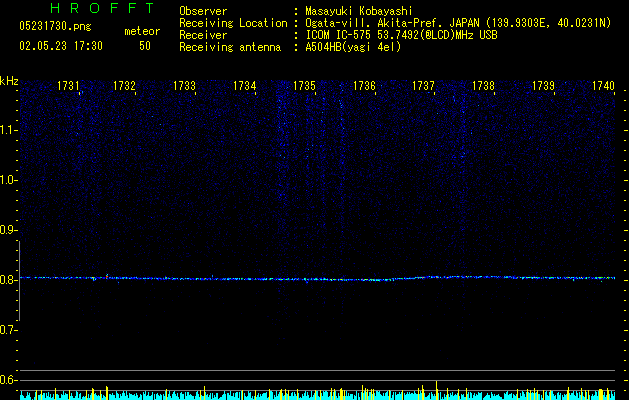Click the 1.0 frequency axis label
Viewport: 629px width, 400px height.
tap(8, 180)
